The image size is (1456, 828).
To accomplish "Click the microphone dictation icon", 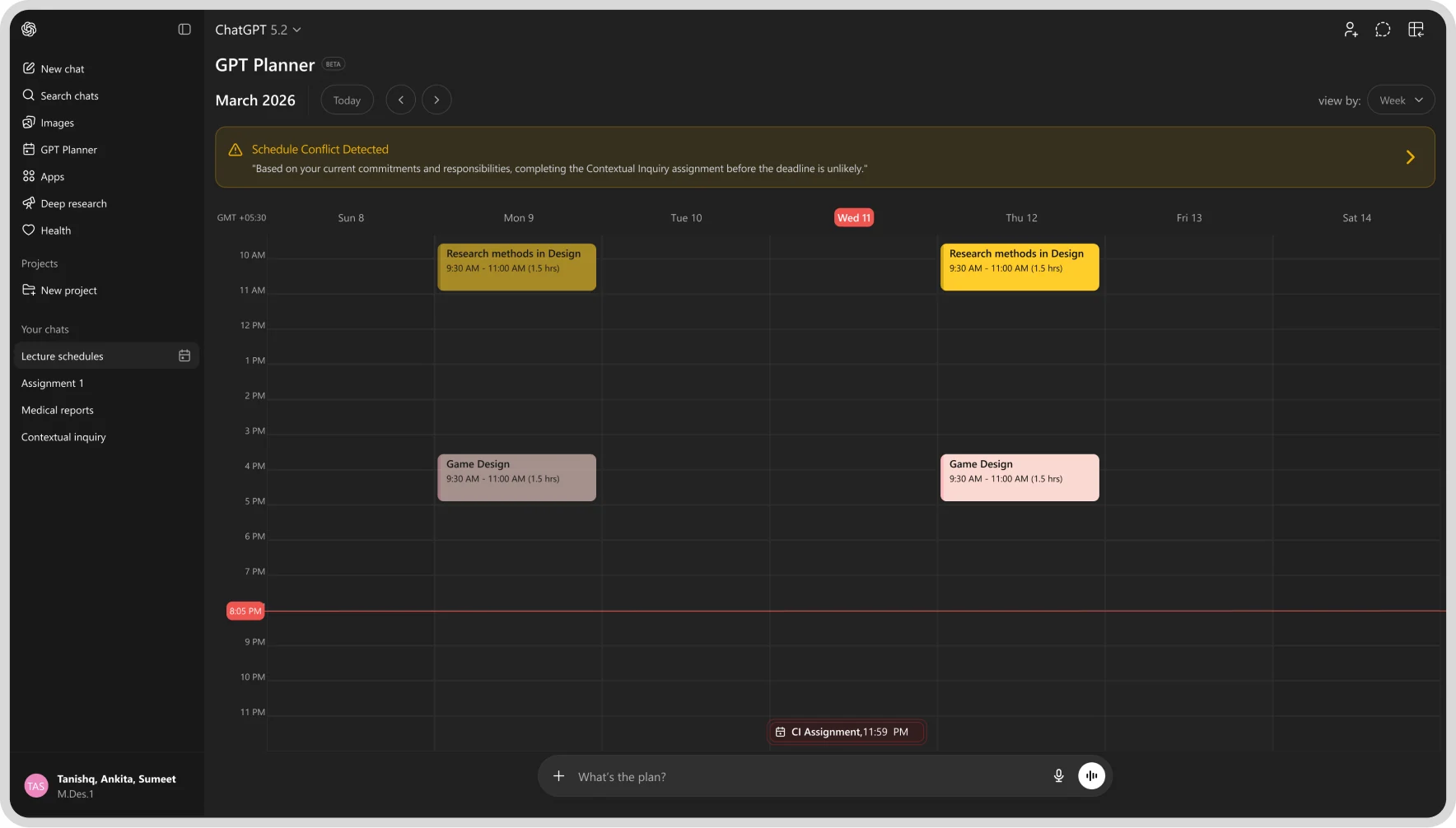I will 1059,776.
